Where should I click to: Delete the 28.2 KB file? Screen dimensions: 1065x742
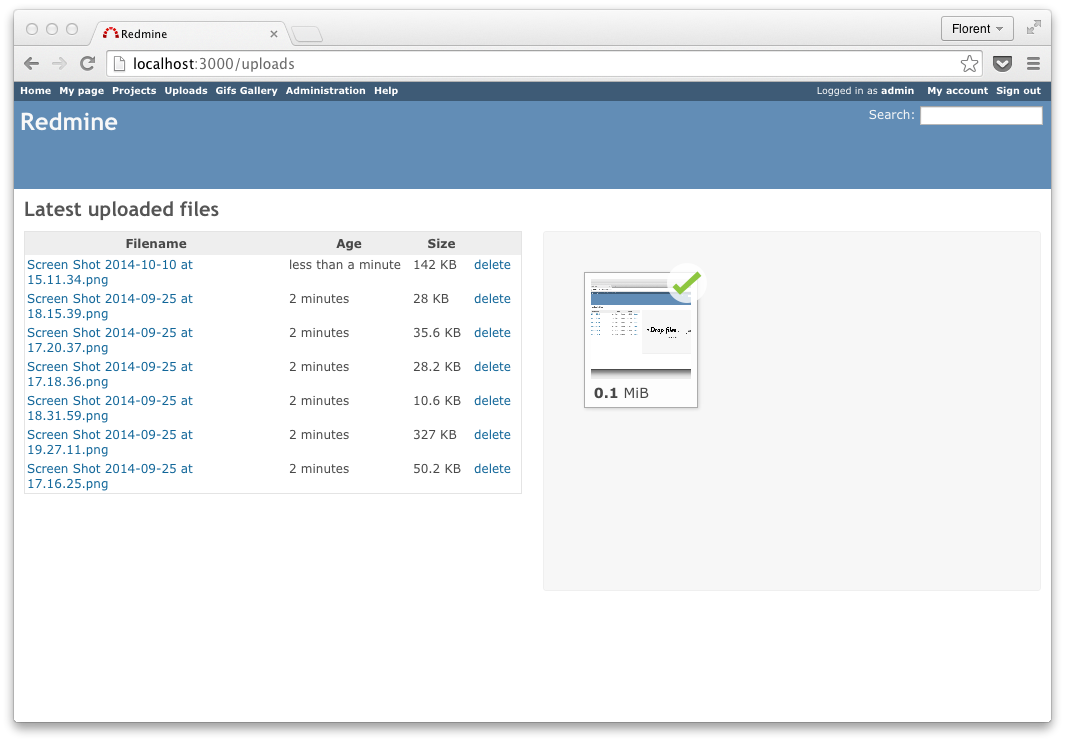[x=492, y=366]
